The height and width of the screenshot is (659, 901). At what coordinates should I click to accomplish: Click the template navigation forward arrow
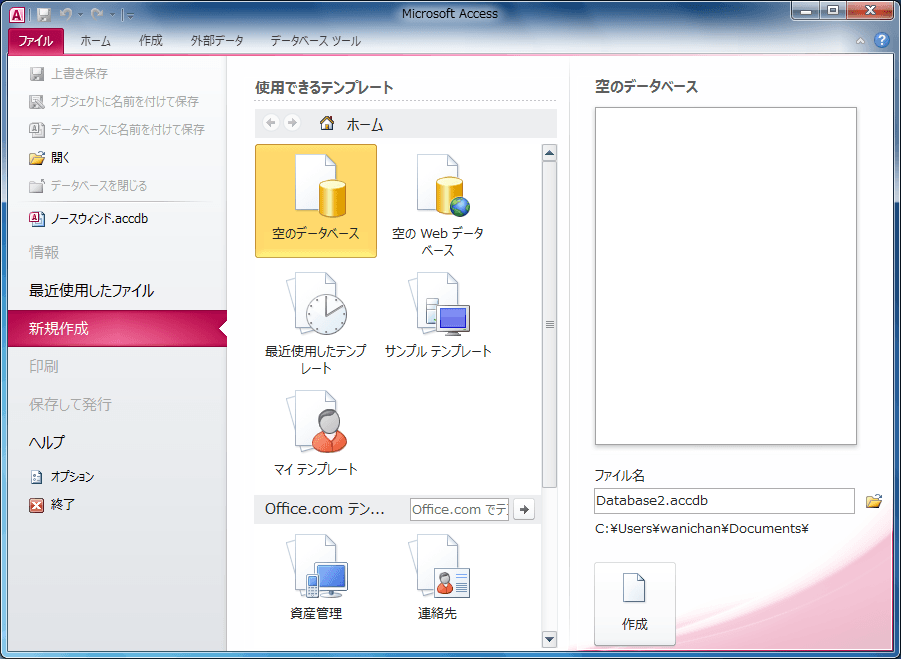pyautogui.click(x=292, y=122)
